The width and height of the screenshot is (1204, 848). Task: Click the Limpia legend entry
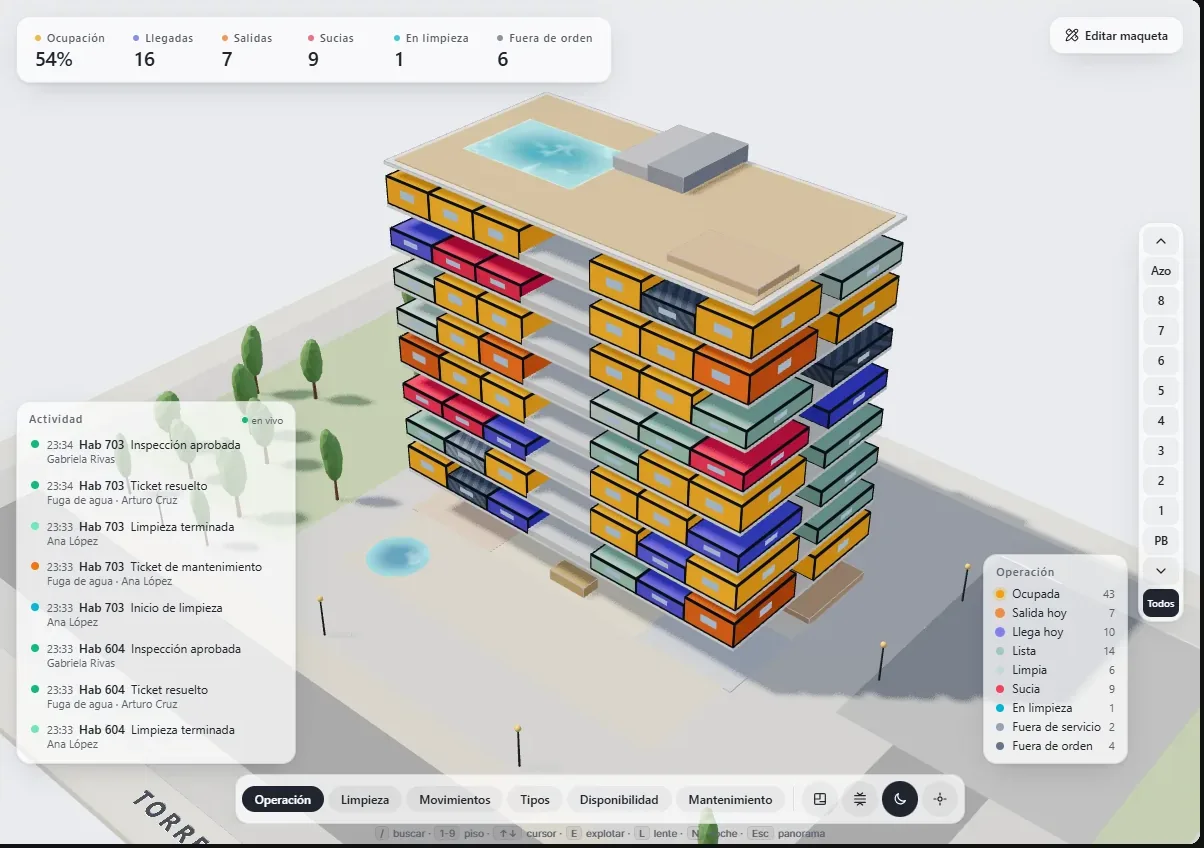click(x=1055, y=670)
